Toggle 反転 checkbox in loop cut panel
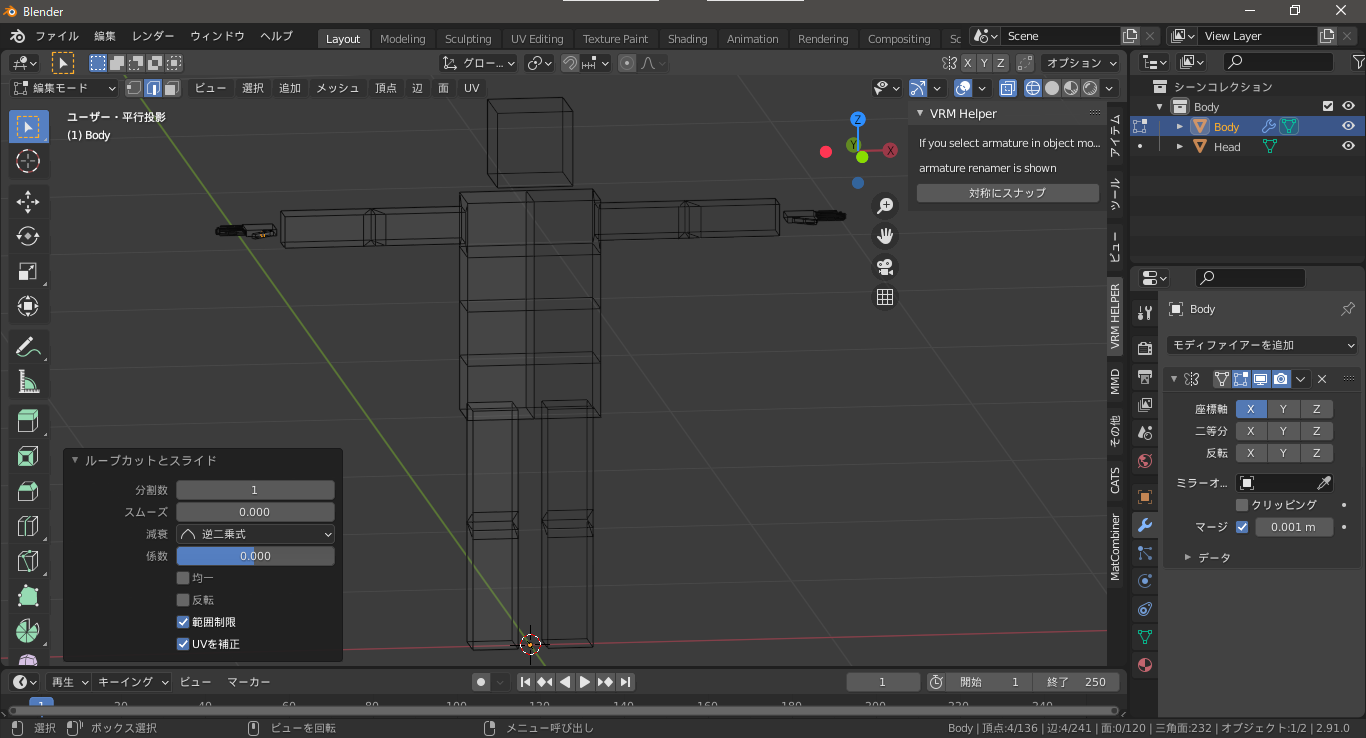This screenshot has height=738, width=1366. [183, 600]
